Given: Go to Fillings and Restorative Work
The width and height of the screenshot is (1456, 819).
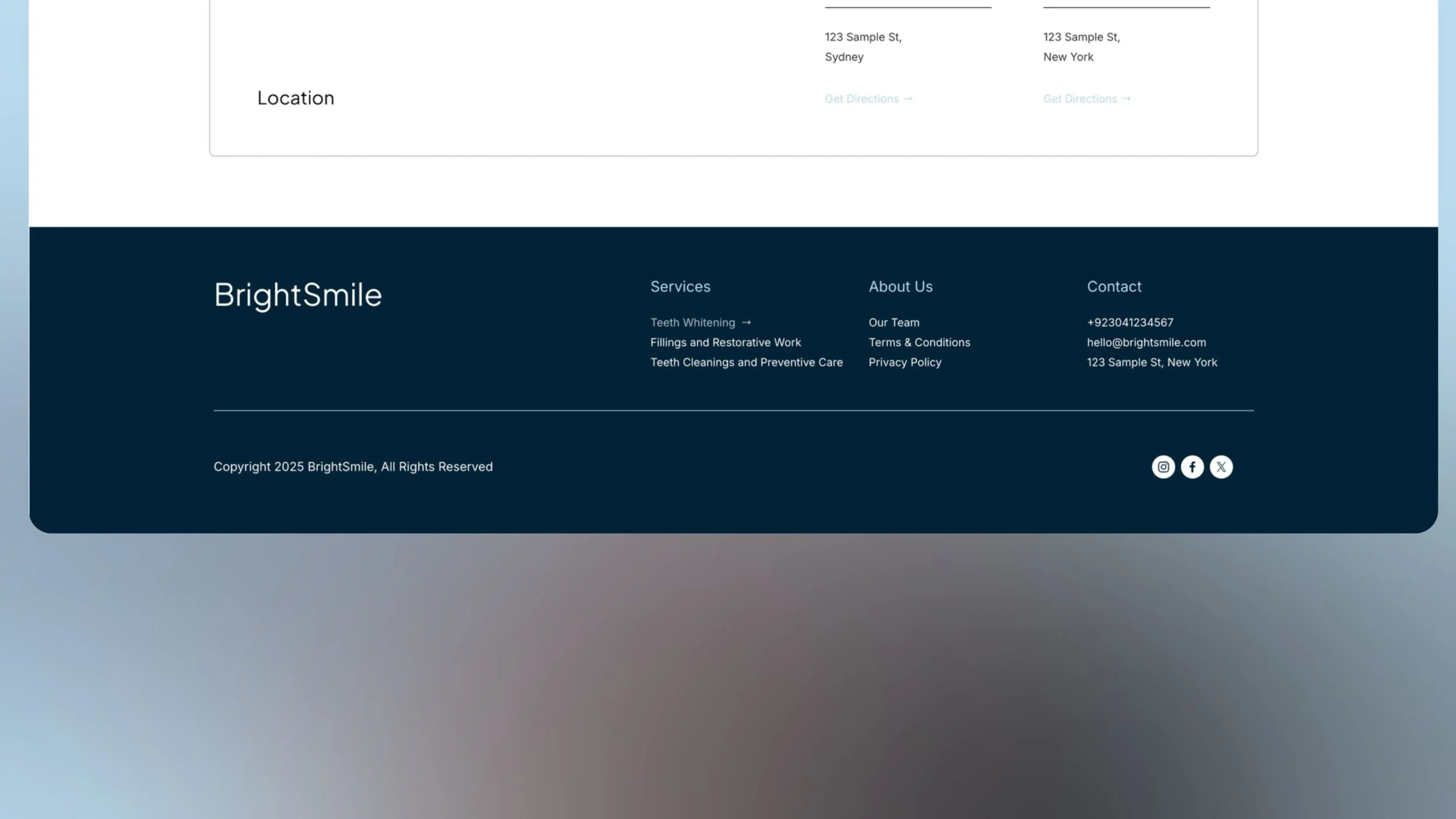Looking at the screenshot, I should [x=725, y=342].
